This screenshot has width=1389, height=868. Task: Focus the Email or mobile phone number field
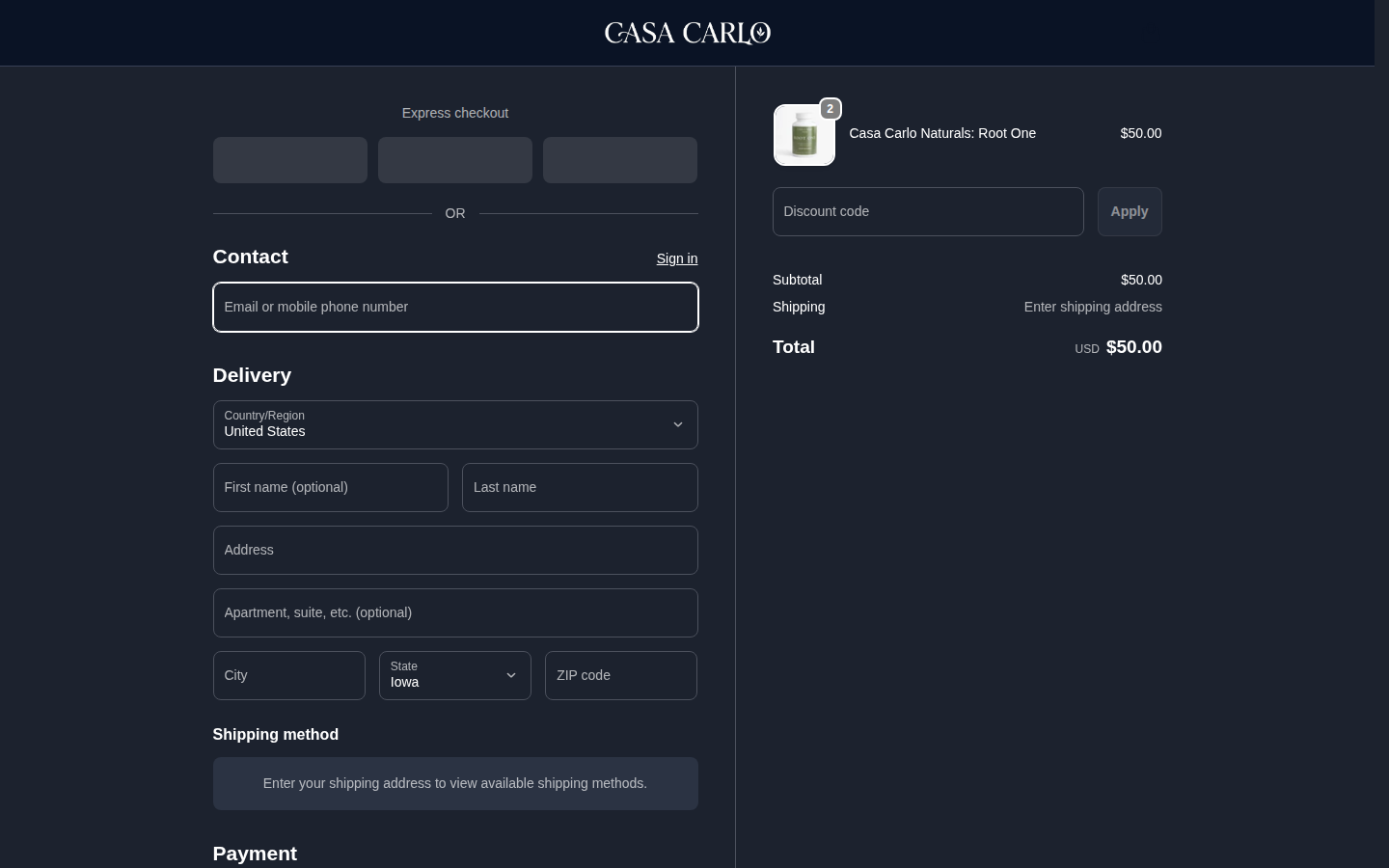[455, 307]
